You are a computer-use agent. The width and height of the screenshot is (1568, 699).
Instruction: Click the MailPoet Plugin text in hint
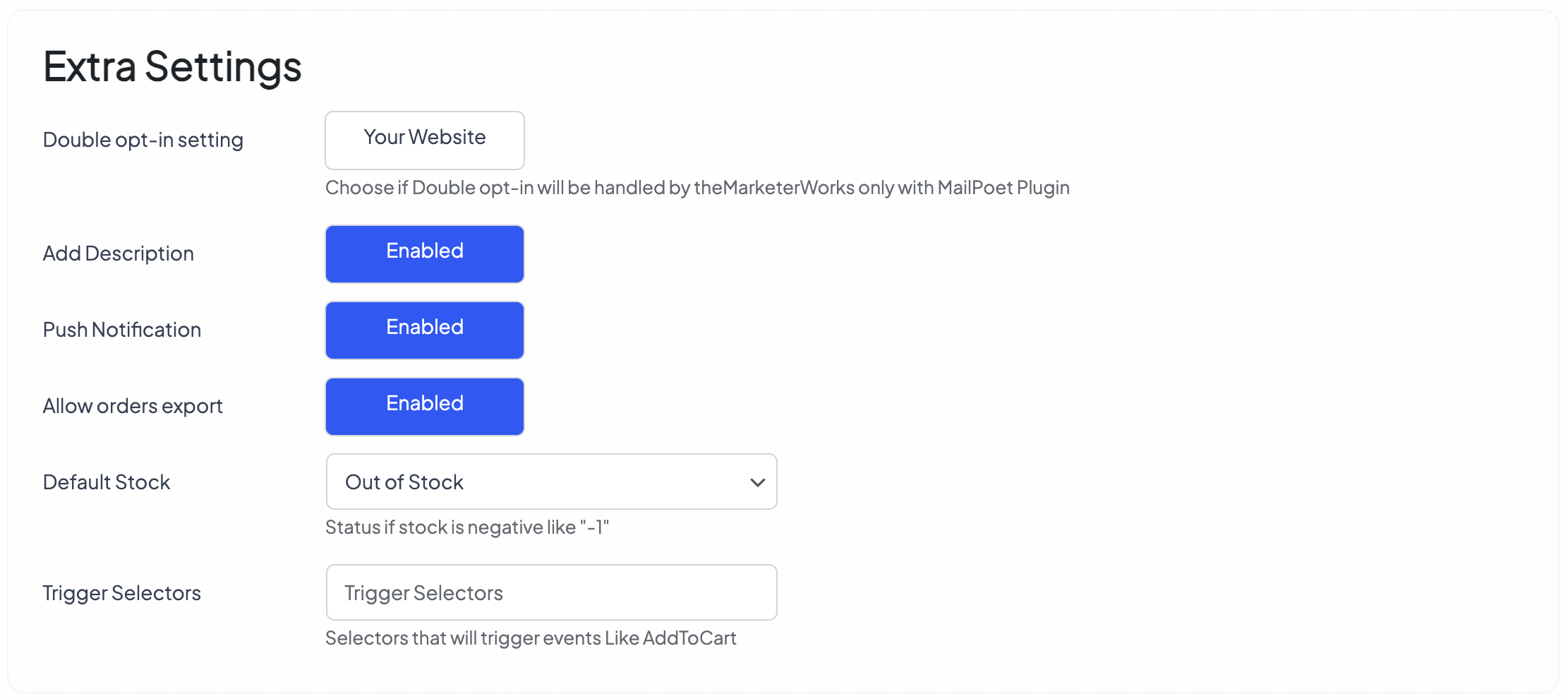pos(1003,188)
